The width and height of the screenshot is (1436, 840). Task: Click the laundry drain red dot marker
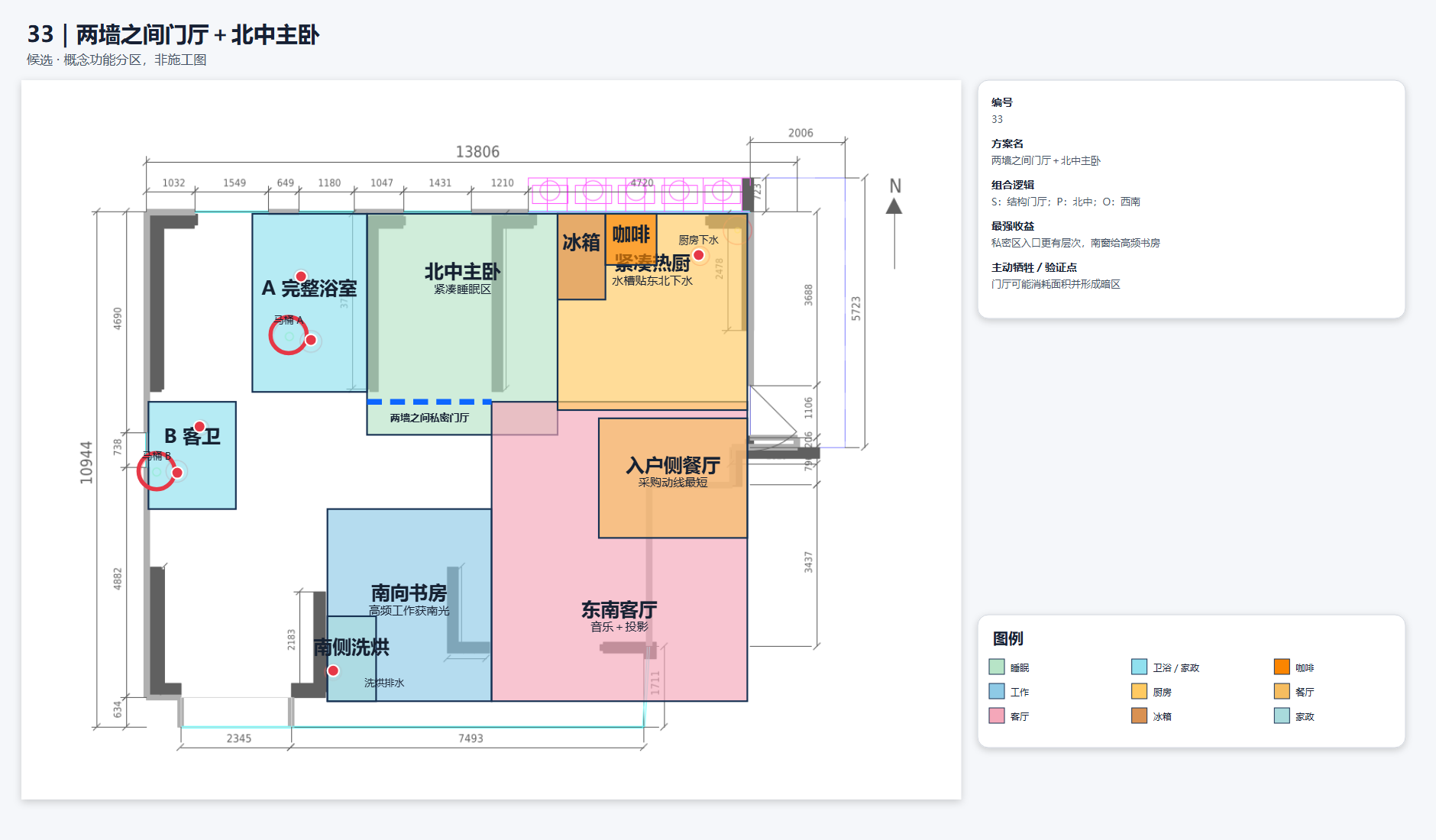pos(333,670)
